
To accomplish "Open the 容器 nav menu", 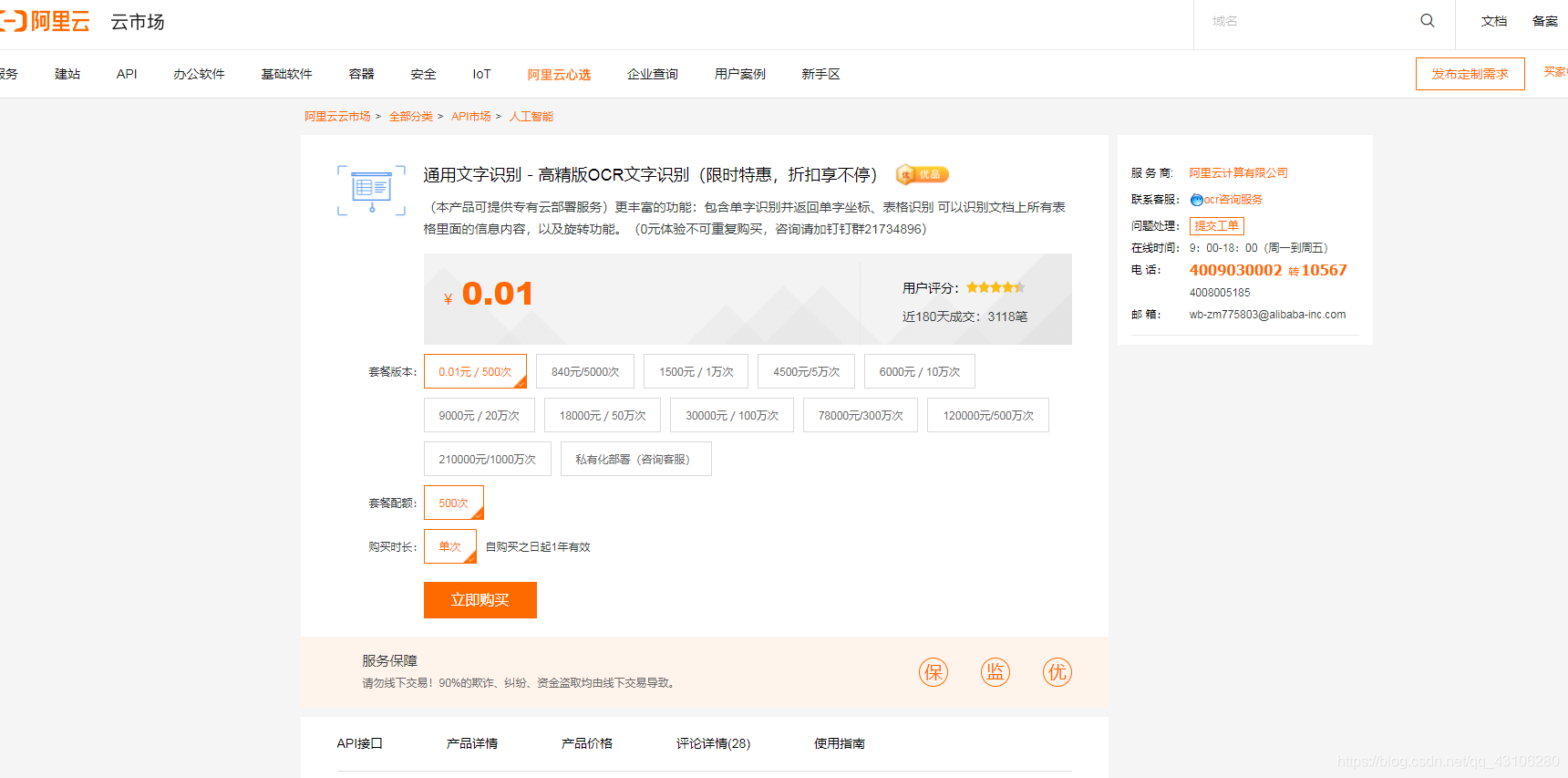I will [x=361, y=74].
